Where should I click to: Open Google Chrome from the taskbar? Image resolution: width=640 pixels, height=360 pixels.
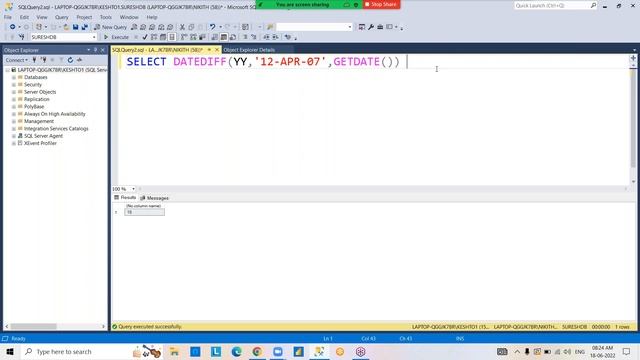257,351
